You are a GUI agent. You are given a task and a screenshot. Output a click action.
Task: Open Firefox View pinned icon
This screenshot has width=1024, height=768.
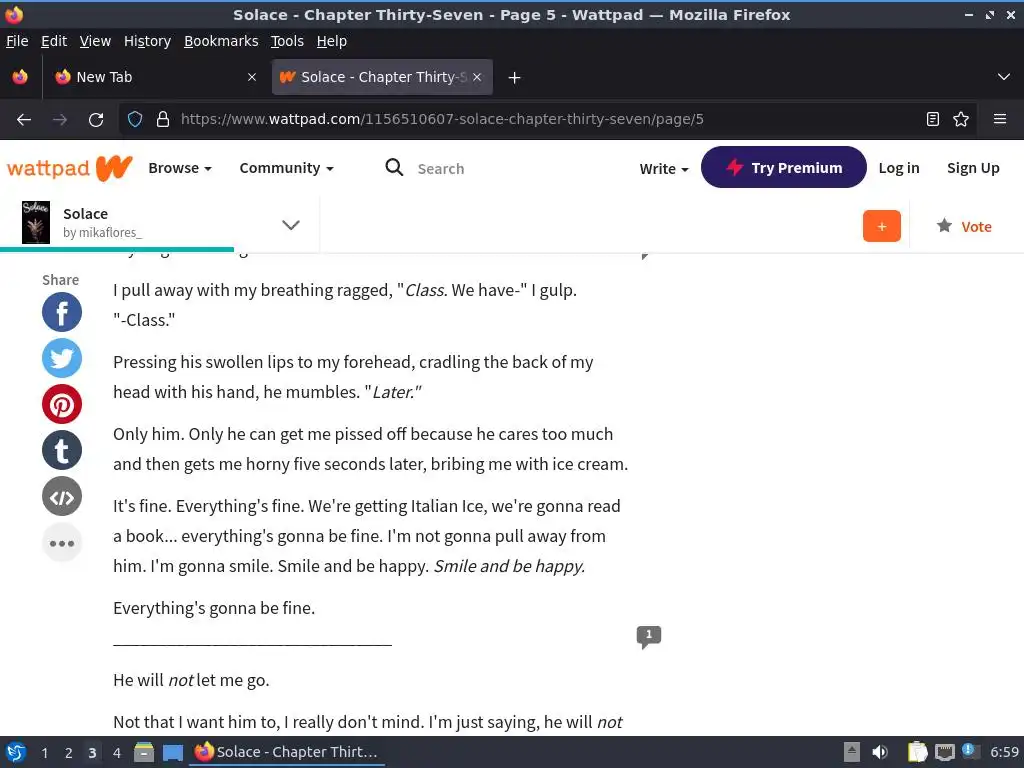(x=20, y=77)
